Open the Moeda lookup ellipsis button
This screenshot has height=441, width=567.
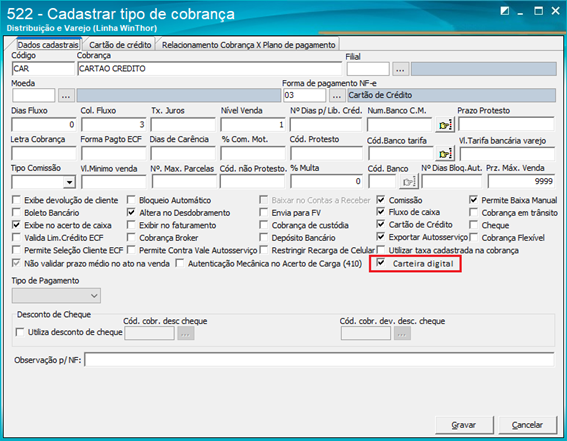[66, 96]
